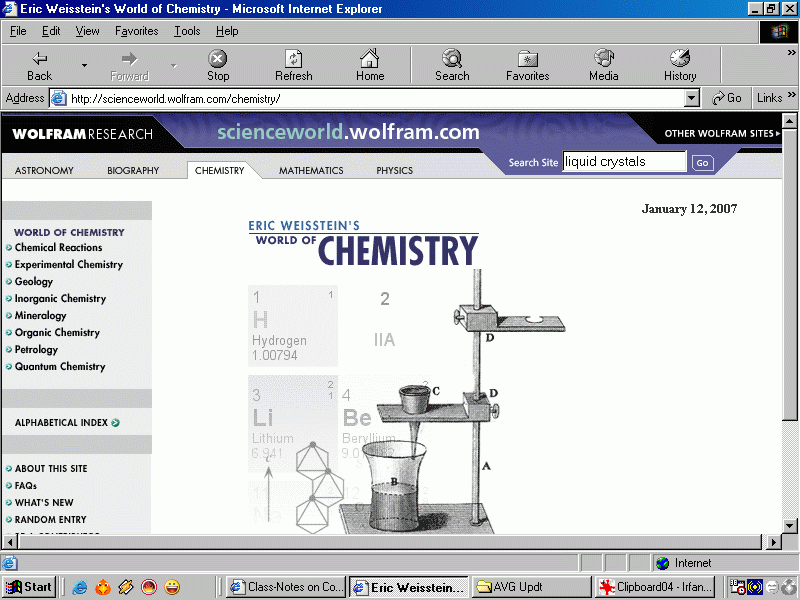This screenshot has height=600, width=800.
Task: Open the What's New link
Action: pyautogui.click(x=44, y=503)
